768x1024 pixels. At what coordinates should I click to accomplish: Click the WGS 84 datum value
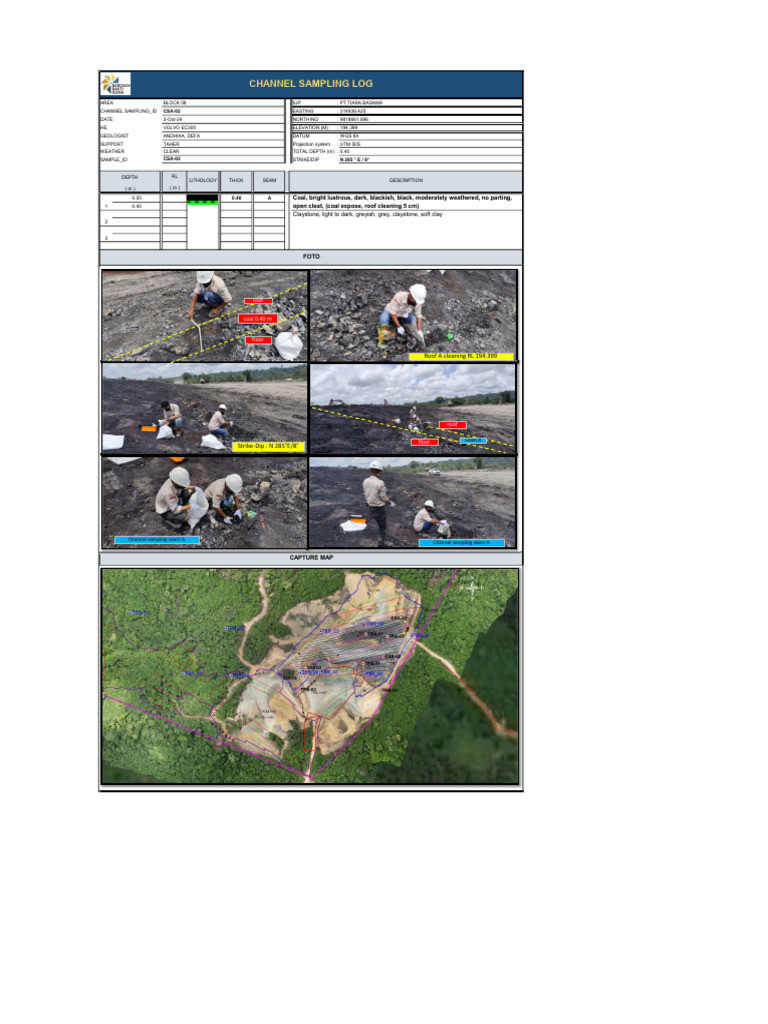tap(349, 136)
